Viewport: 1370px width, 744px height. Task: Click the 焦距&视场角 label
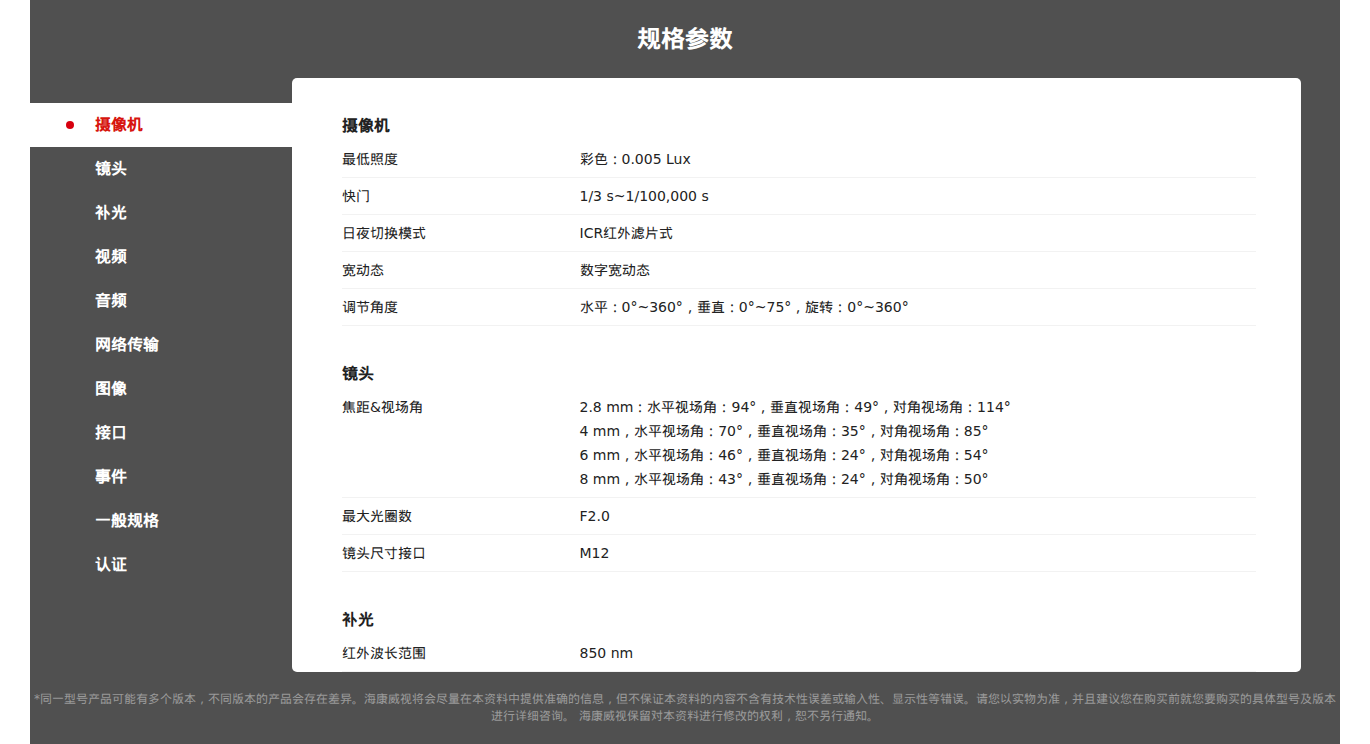382,407
